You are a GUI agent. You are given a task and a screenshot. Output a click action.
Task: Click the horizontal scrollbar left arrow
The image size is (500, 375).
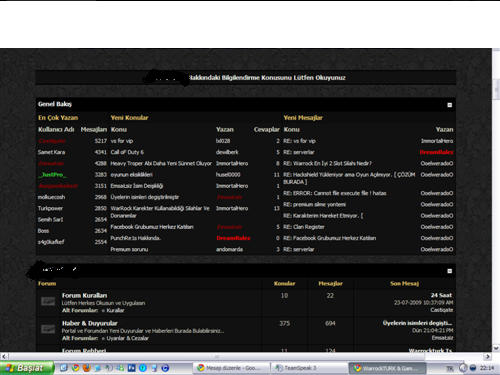tap(4, 356)
